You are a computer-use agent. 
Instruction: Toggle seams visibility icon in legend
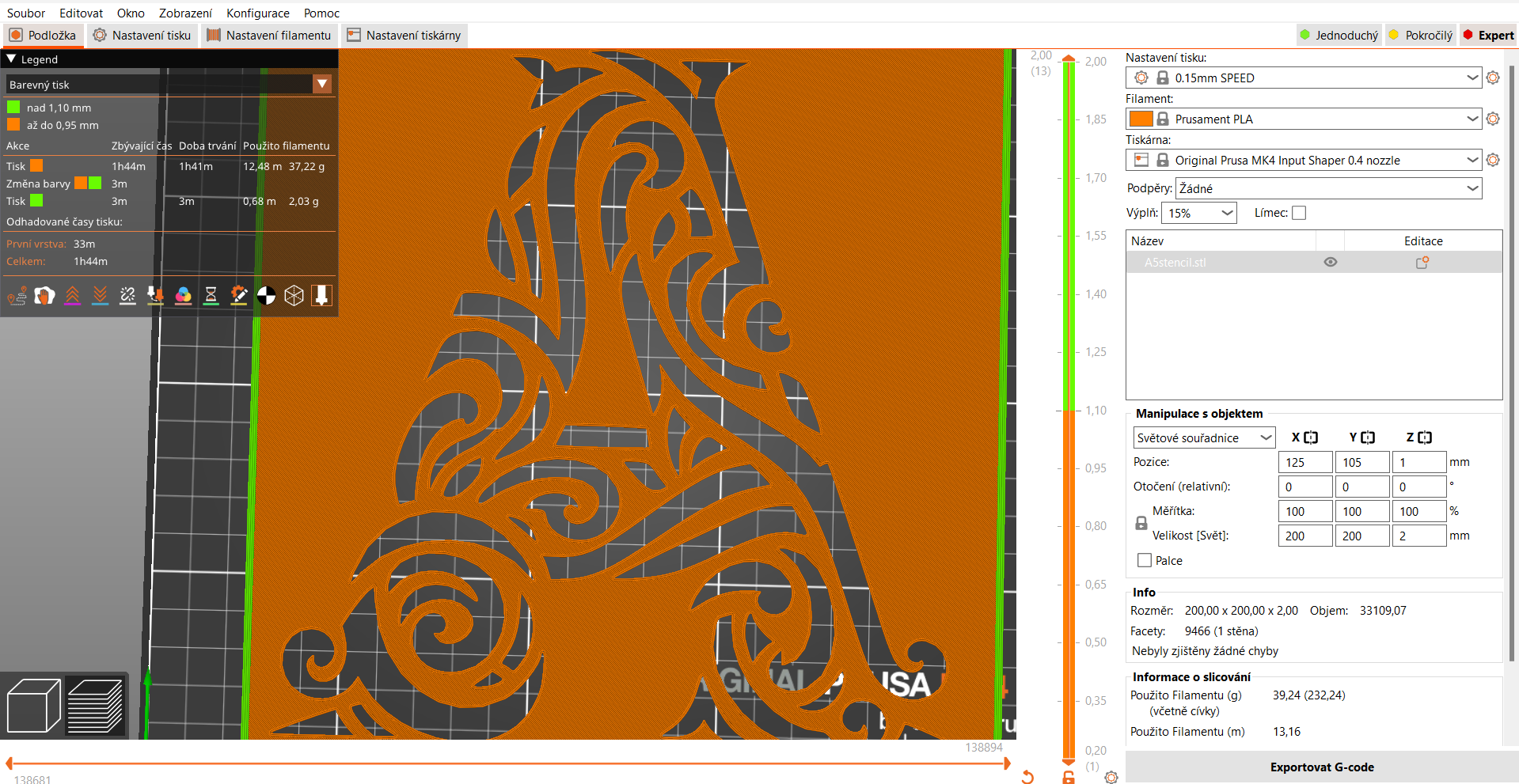[x=127, y=296]
